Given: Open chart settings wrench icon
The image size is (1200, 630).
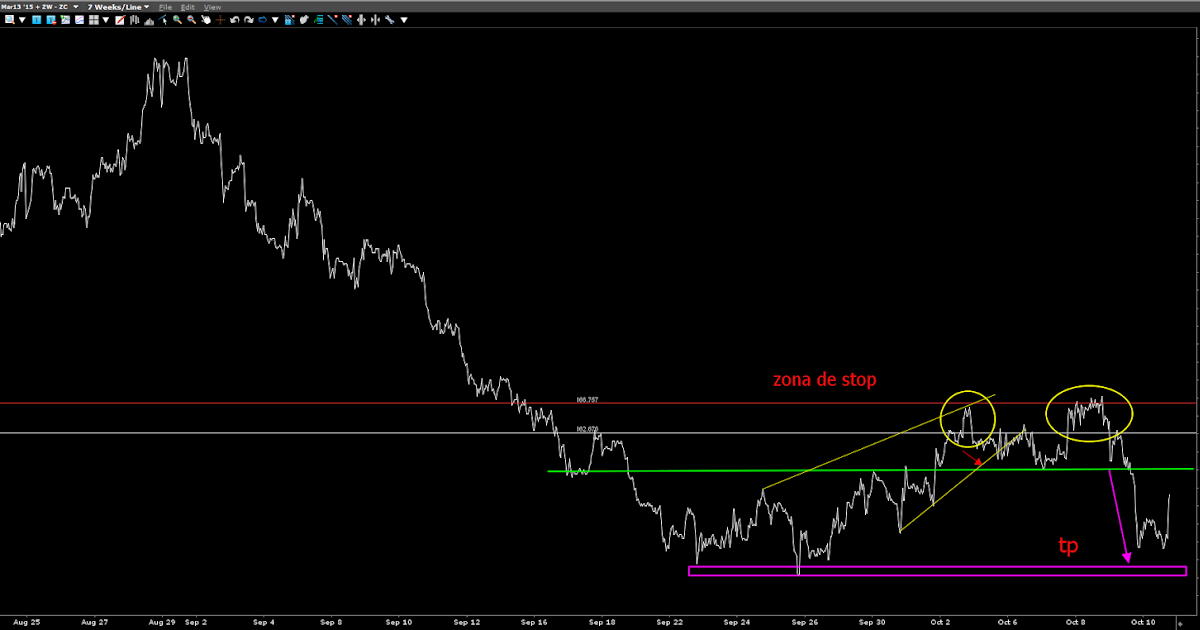Looking at the screenshot, I should [389, 19].
